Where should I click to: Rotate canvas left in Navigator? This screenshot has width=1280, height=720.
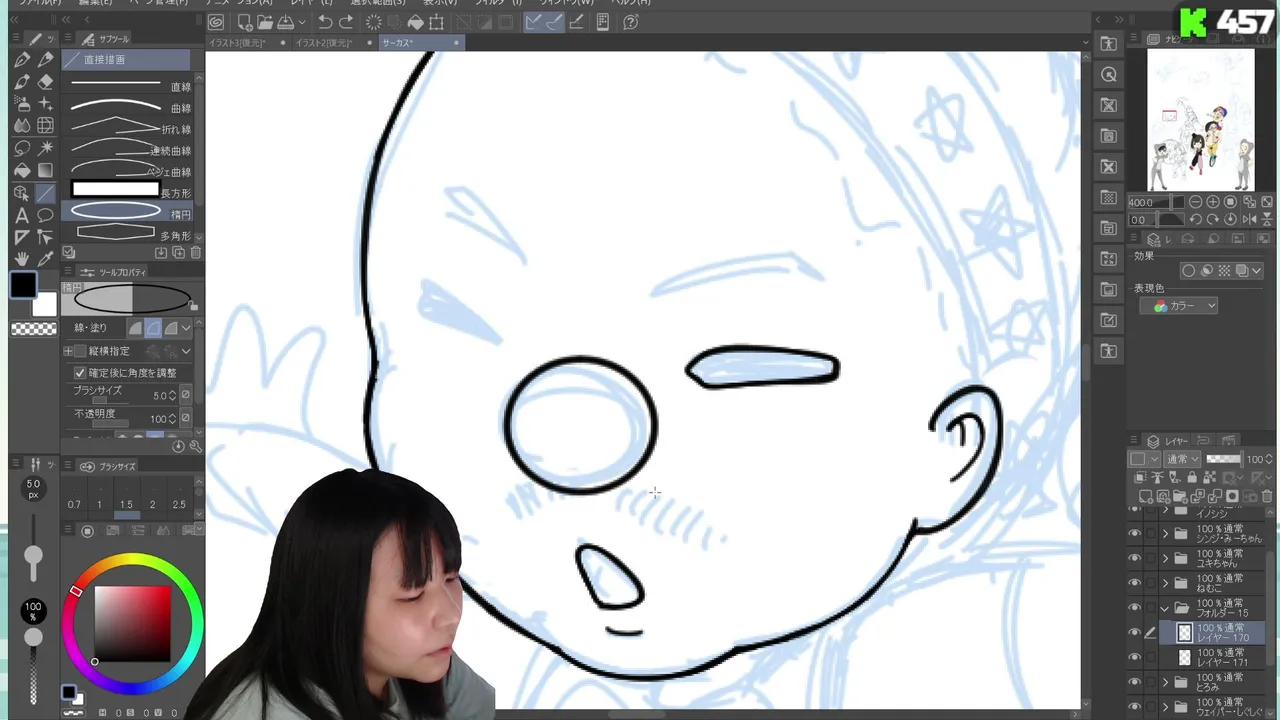(x=1196, y=220)
